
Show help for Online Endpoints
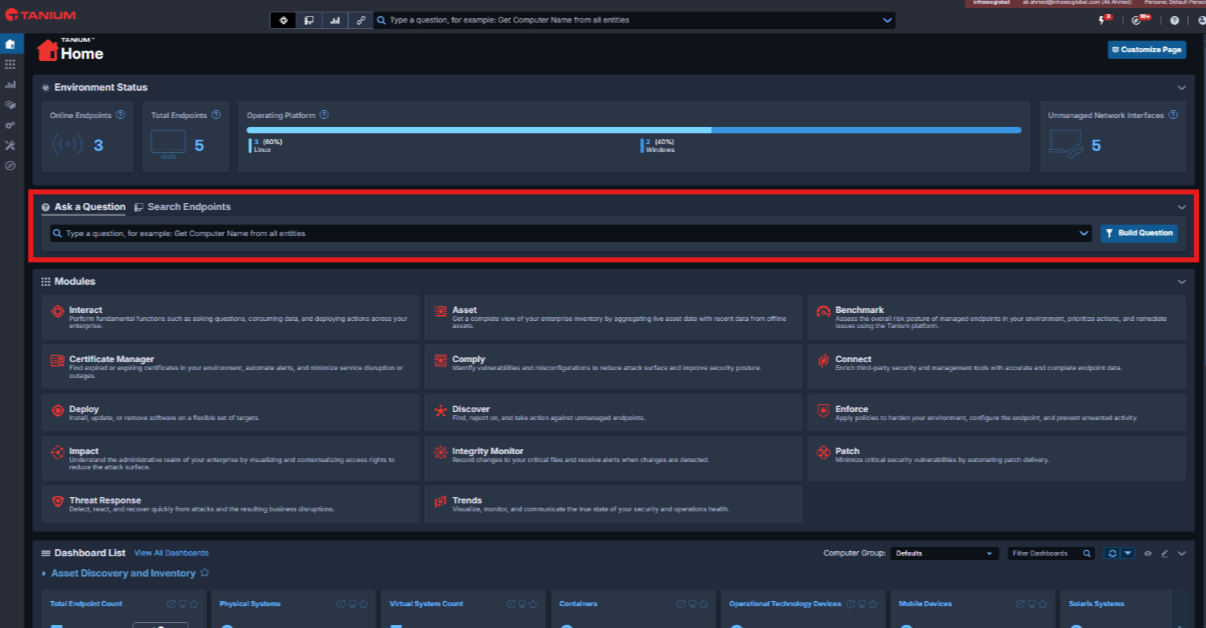[120, 115]
